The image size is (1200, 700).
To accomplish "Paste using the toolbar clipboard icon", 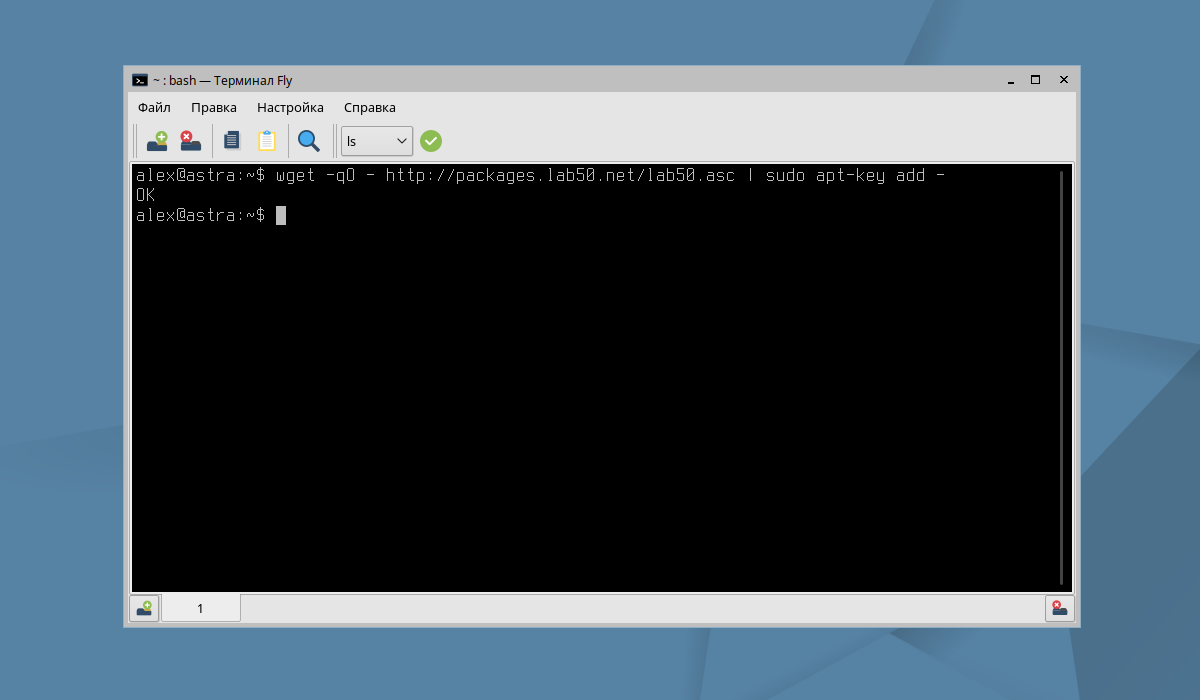I will [267, 141].
